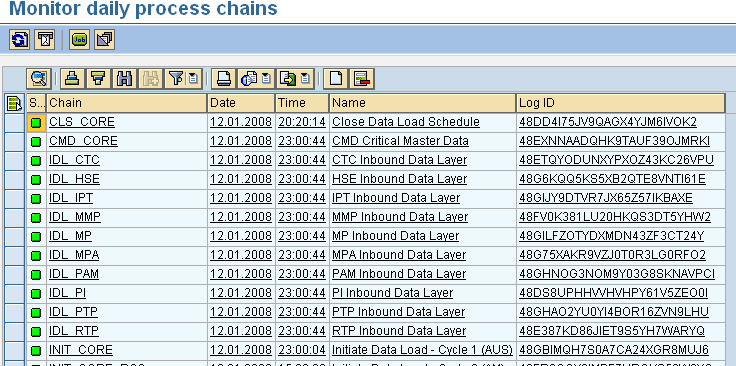Click the delete-filter icon next to Refresh
Image resolution: width=736 pixels, height=366 pixels.
[x=45, y=40]
